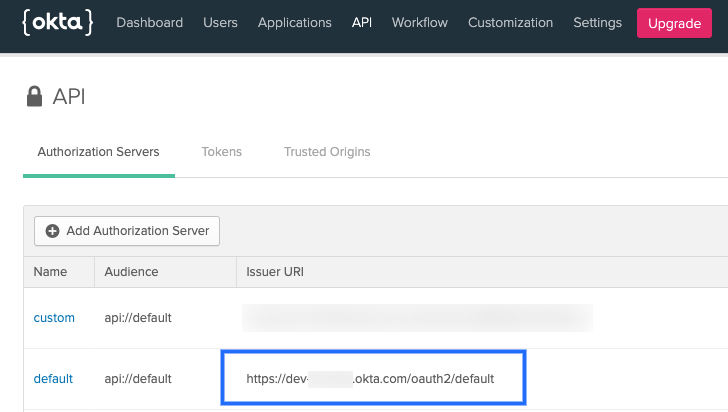The image size is (728, 412).
Task: Click Add Authorization Server button
Action: click(127, 231)
